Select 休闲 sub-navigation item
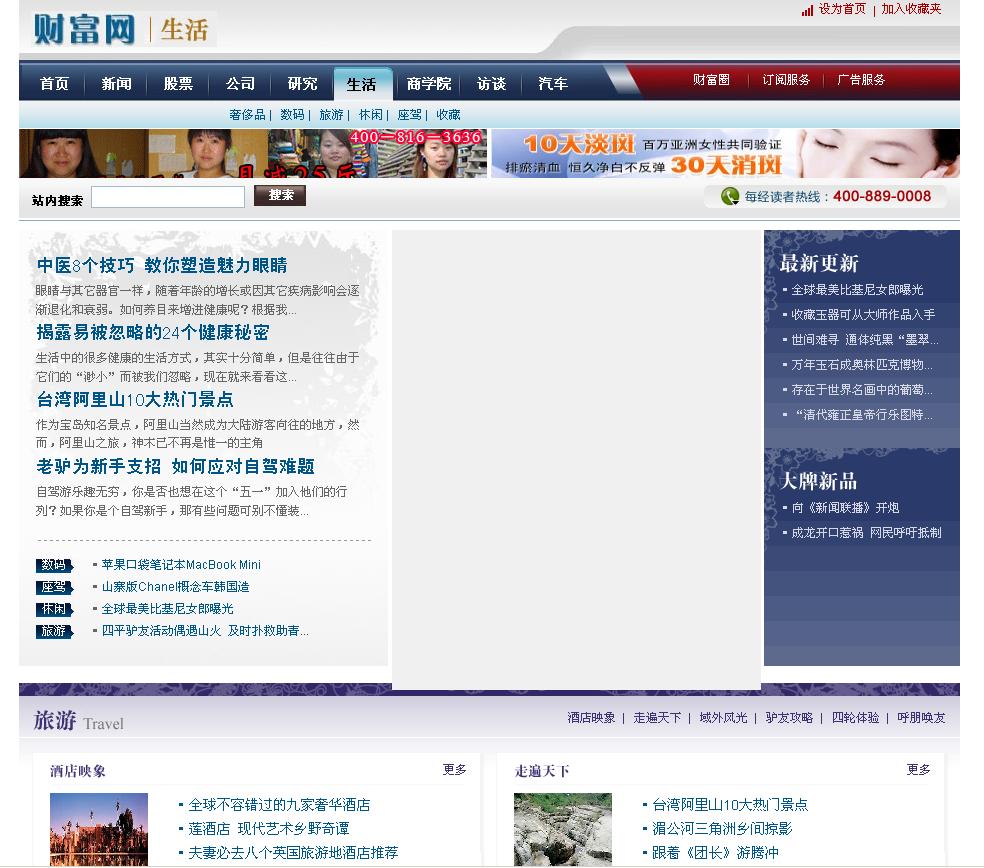 click(370, 115)
